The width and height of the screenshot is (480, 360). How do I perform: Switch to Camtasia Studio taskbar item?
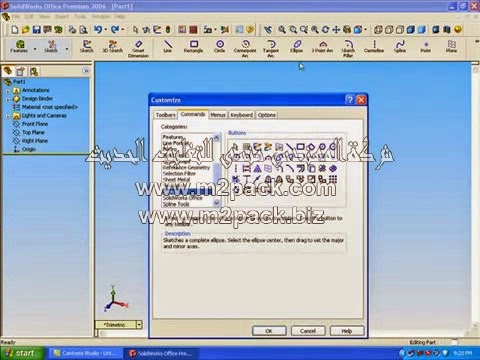pyautogui.click(x=85, y=353)
